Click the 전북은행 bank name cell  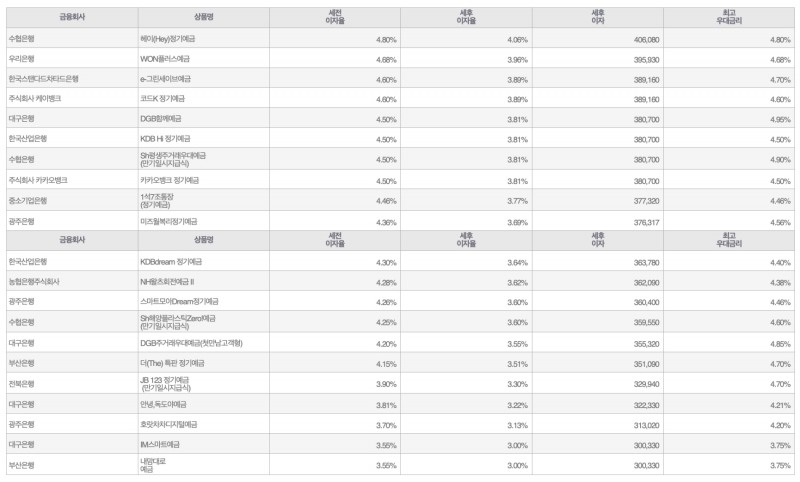pyautogui.click(x=21, y=383)
